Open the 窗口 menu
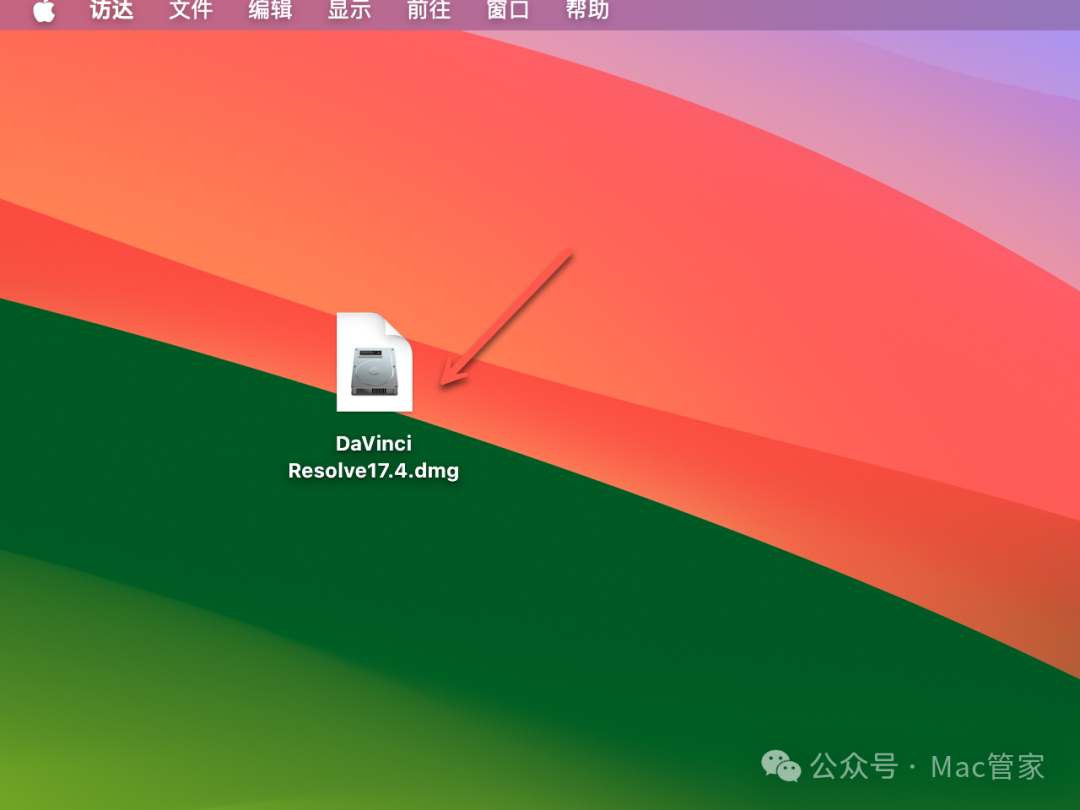Viewport: 1080px width, 810px height. 508,10
